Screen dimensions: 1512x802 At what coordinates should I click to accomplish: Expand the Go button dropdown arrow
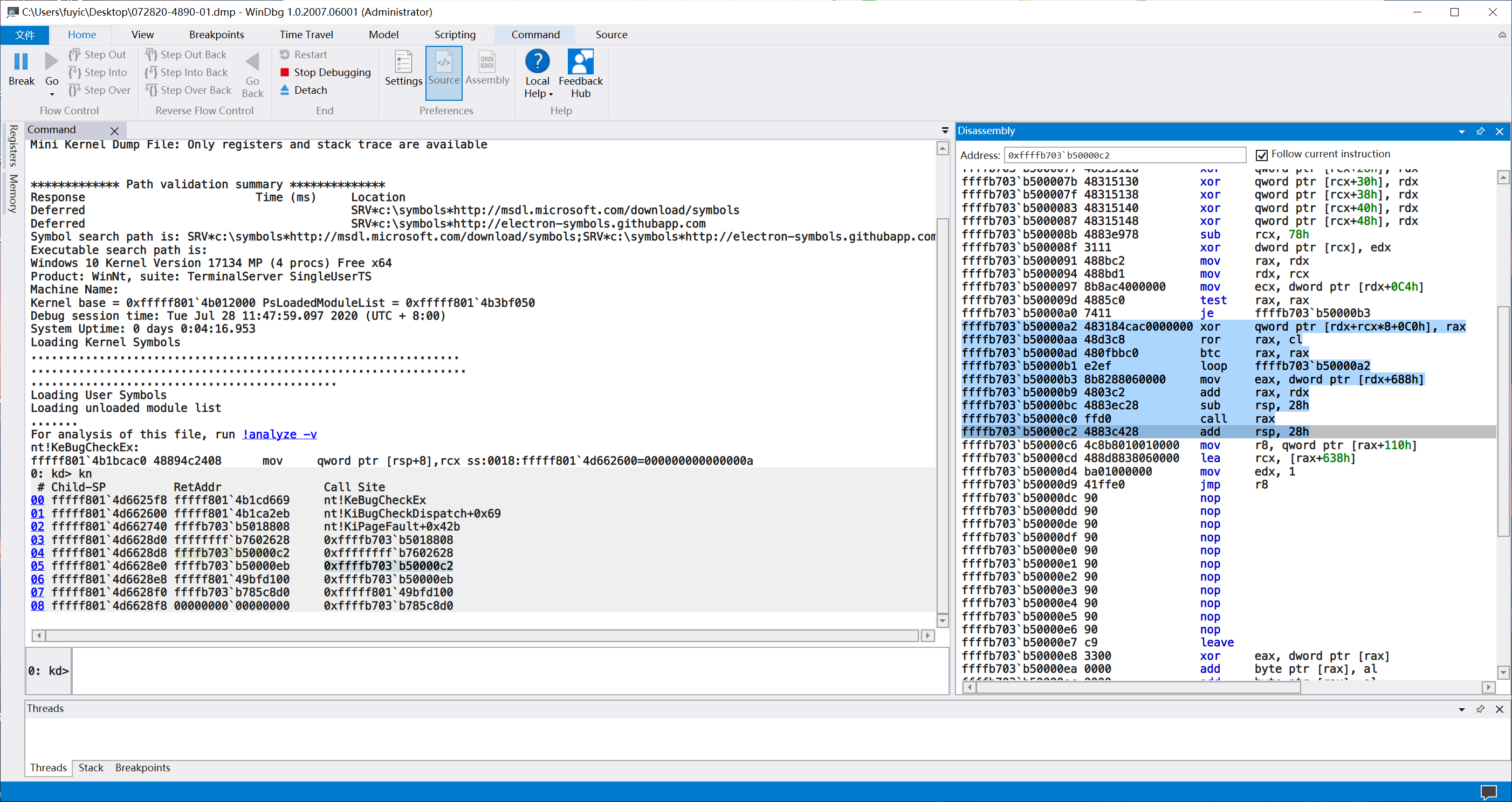tap(52, 94)
